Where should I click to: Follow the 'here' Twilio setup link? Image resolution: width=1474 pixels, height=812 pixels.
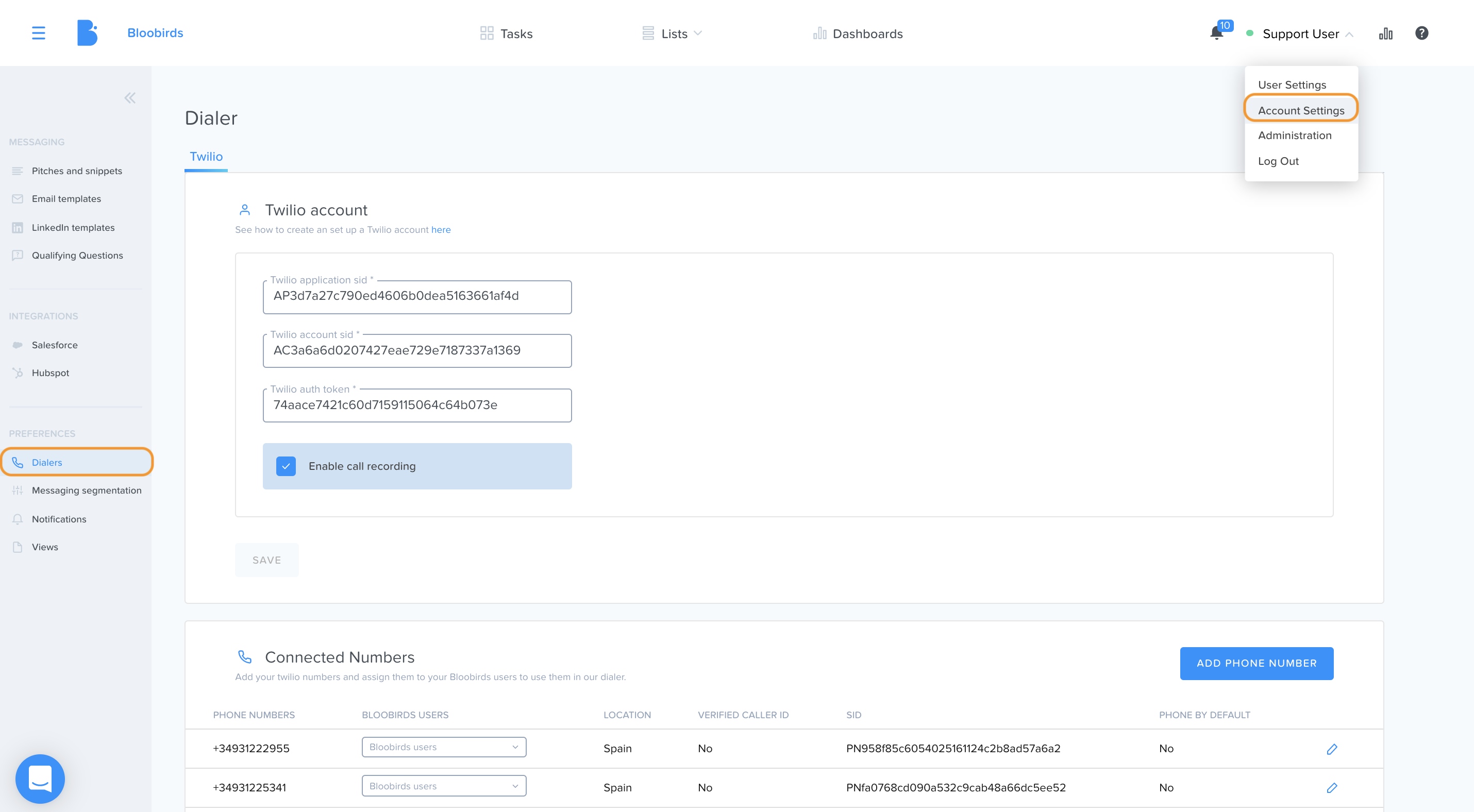click(x=441, y=230)
